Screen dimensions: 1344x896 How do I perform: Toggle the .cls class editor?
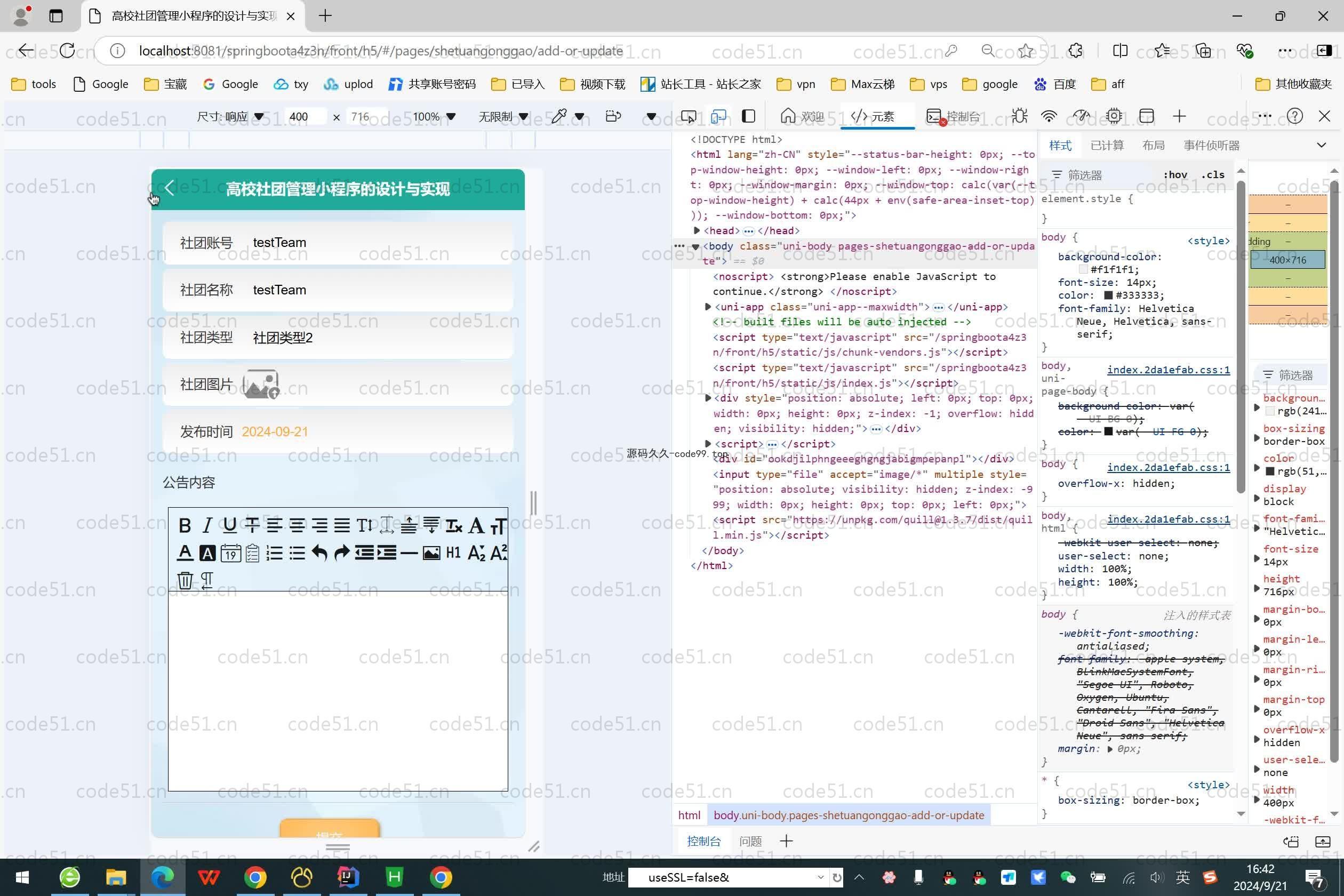1213,175
